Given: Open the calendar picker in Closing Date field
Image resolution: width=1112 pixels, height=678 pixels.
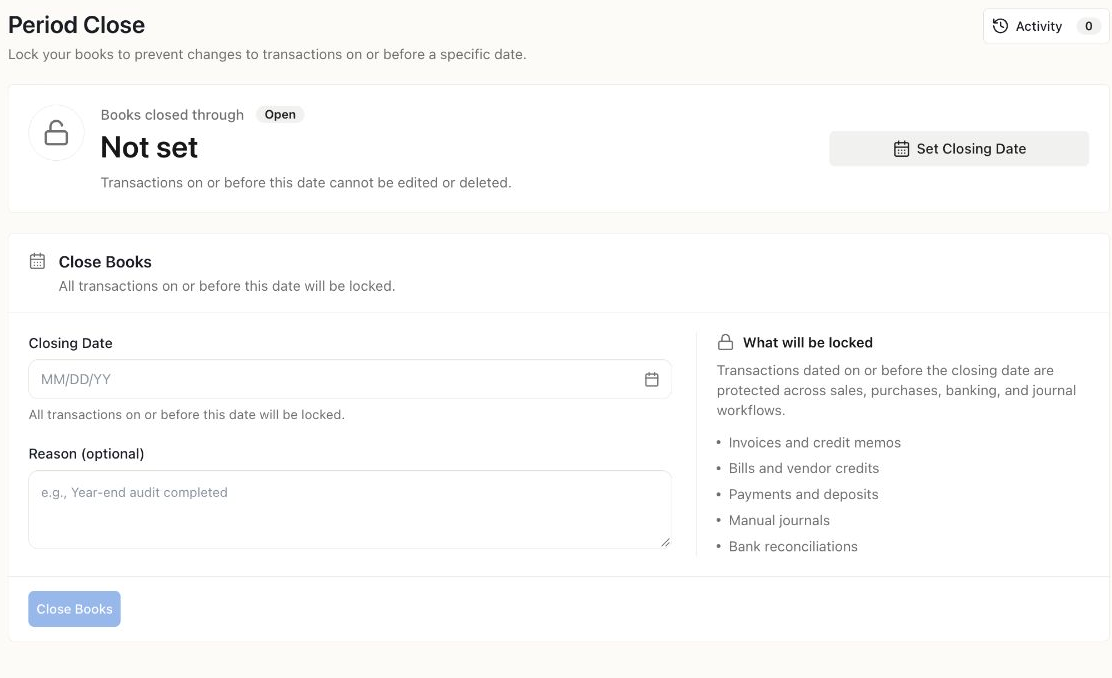Looking at the screenshot, I should click(652, 379).
